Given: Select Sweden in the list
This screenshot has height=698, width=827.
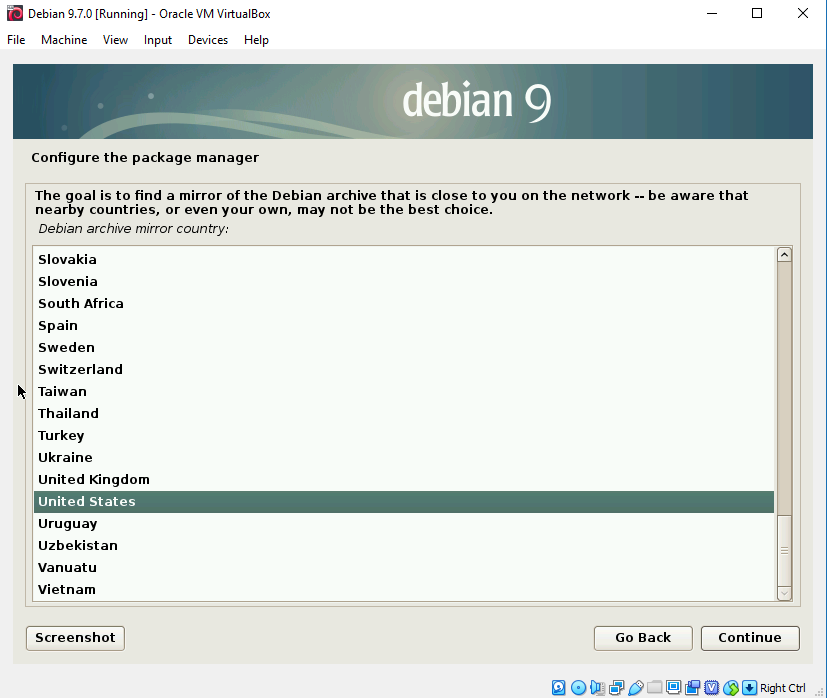Looking at the screenshot, I should click(x=404, y=348).
